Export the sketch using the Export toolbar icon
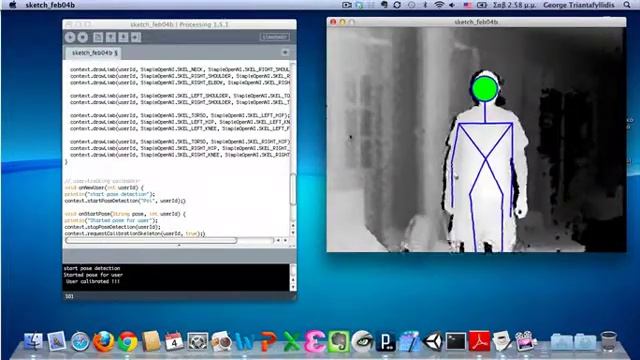 click(x=136, y=37)
